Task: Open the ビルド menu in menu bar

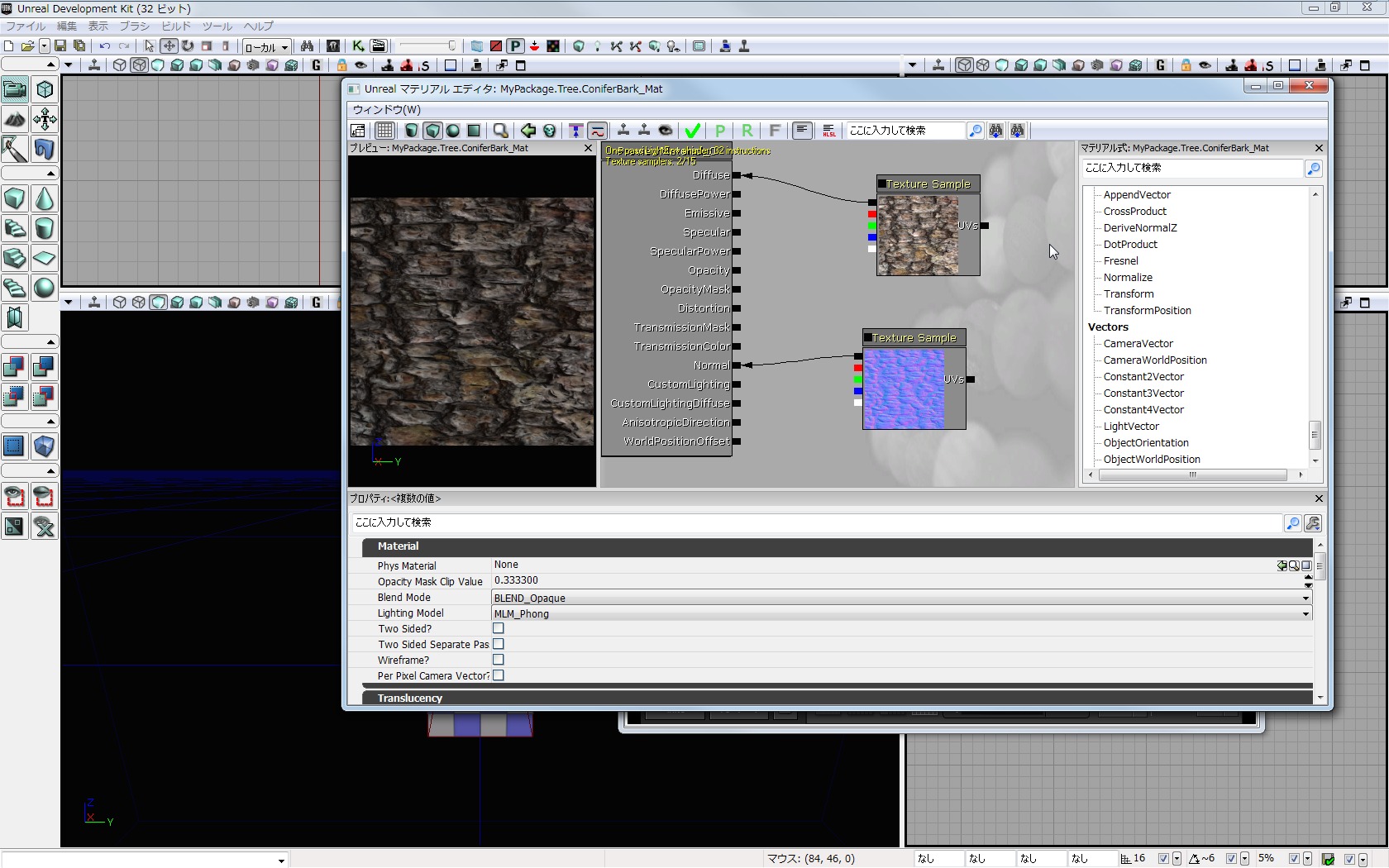Action: click(x=176, y=26)
